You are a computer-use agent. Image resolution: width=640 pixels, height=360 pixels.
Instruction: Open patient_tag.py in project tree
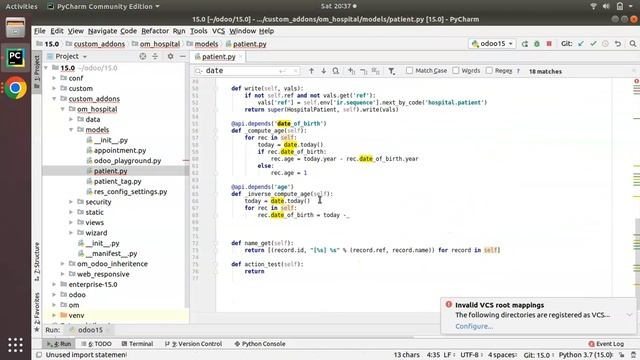[118, 181]
